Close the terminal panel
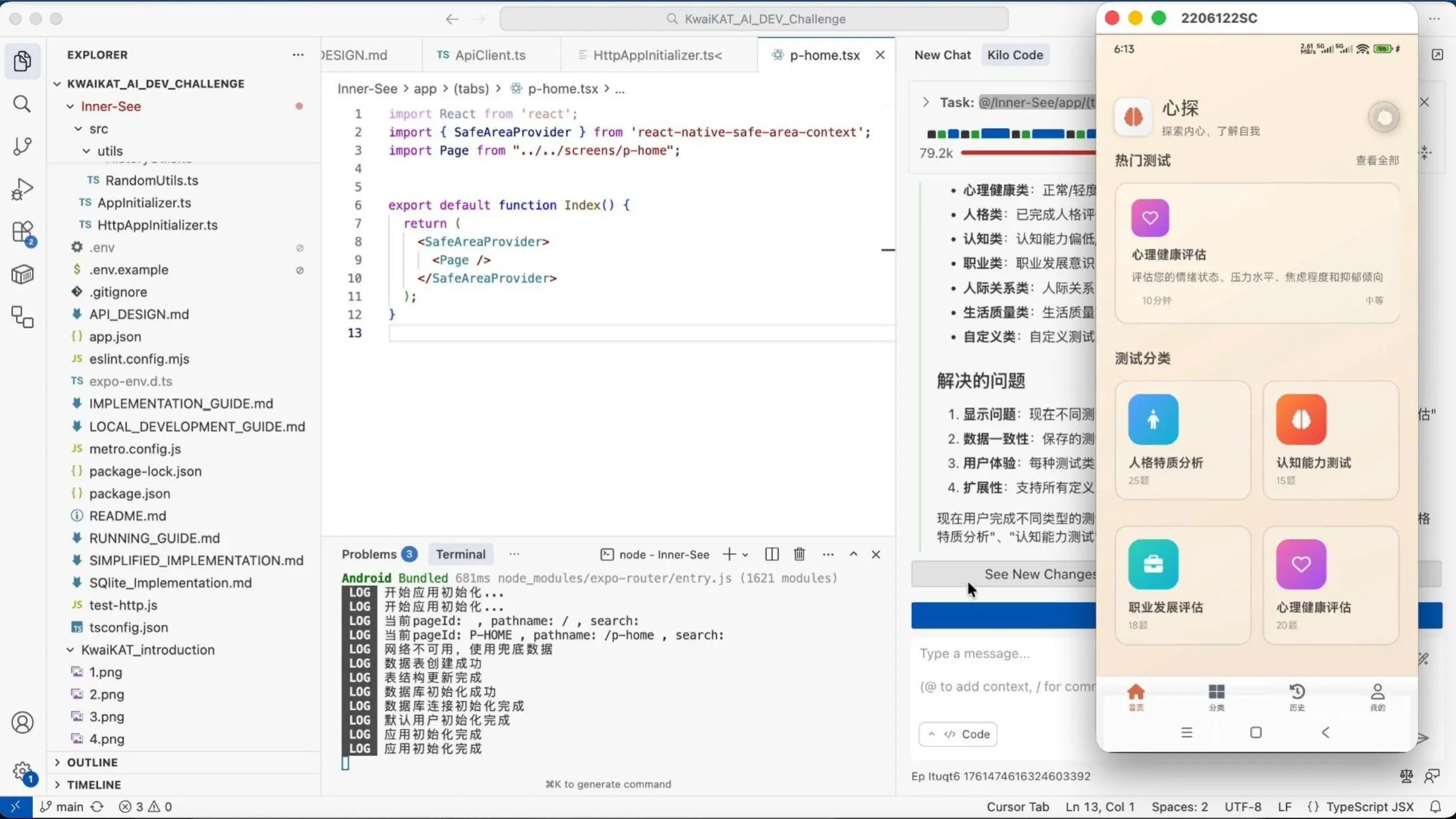The height and width of the screenshot is (819, 1456). [876, 554]
